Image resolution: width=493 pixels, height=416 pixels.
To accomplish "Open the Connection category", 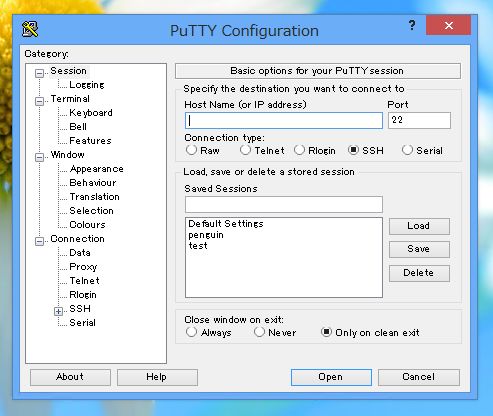I will [x=77, y=239].
